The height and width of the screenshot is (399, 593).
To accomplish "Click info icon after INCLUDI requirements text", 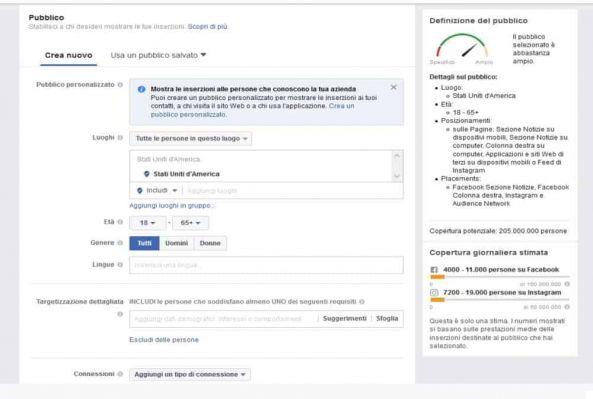I will click(x=362, y=302).
